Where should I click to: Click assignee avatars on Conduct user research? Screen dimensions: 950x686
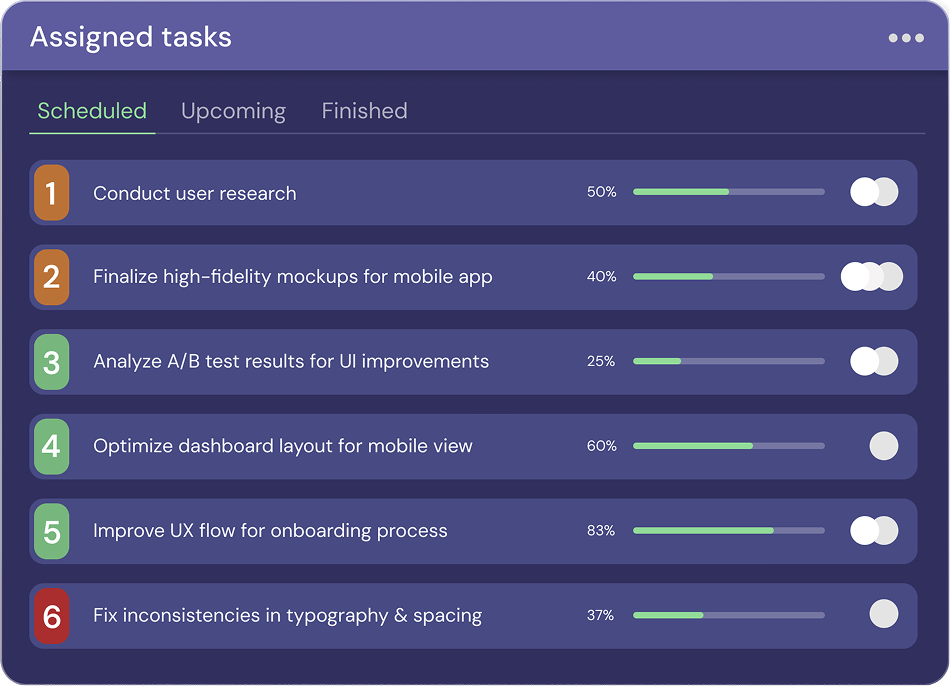click(874, 192)
